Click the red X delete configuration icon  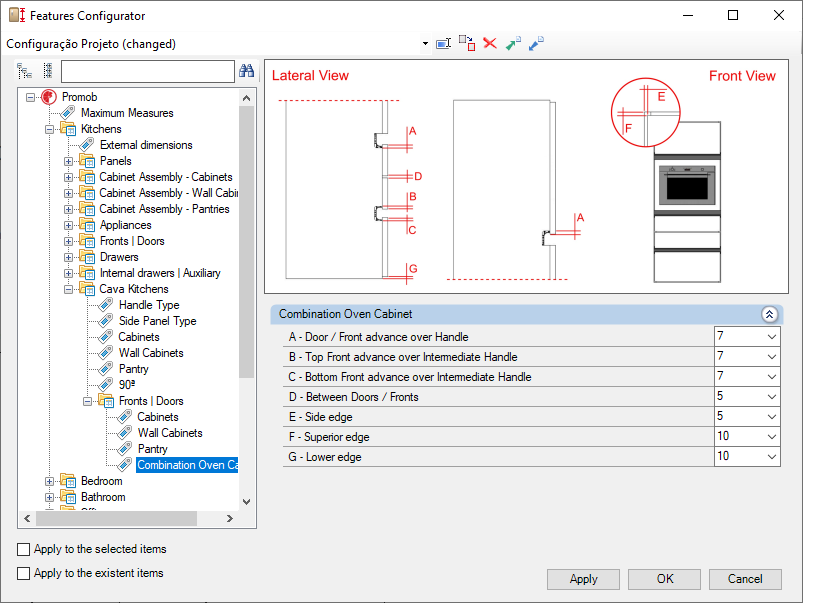(489, 43)
